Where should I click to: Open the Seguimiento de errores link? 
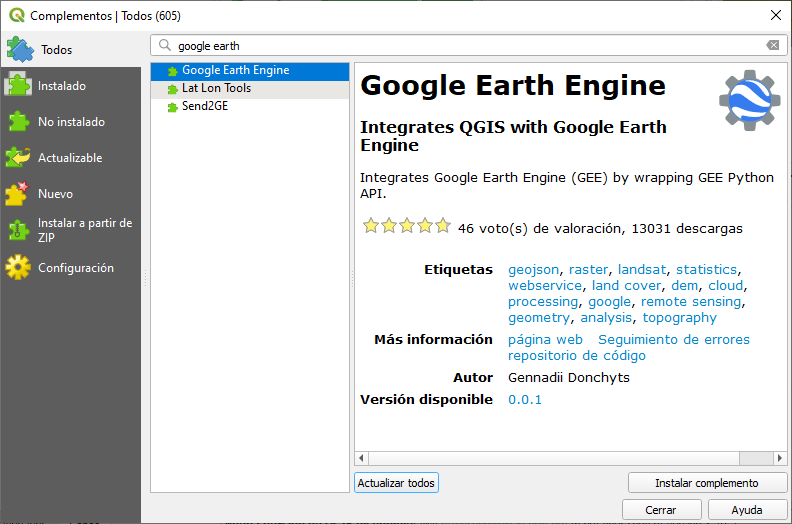tap(674, 340)
